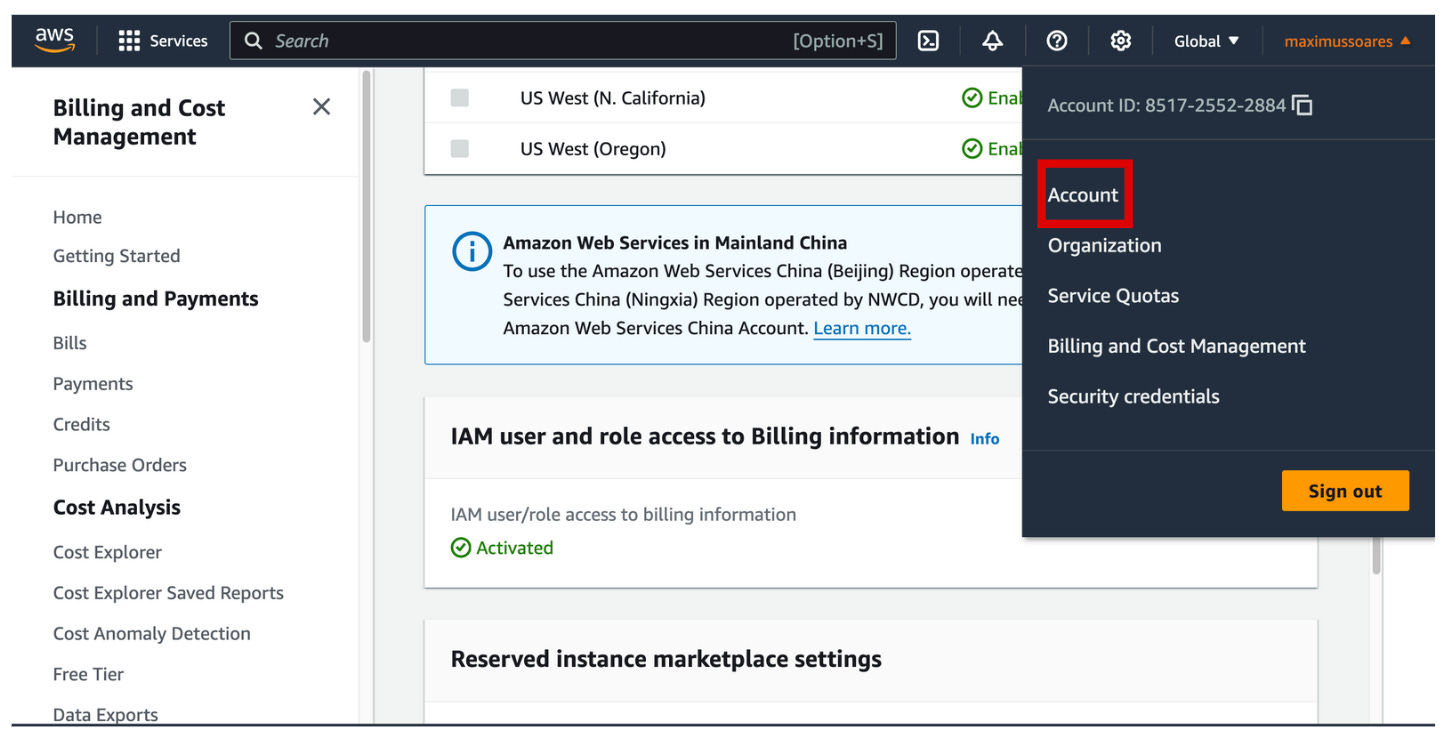Click the sidebar vertical scrollbar
The image size is (1450, 746).
(x=367, y=206)
